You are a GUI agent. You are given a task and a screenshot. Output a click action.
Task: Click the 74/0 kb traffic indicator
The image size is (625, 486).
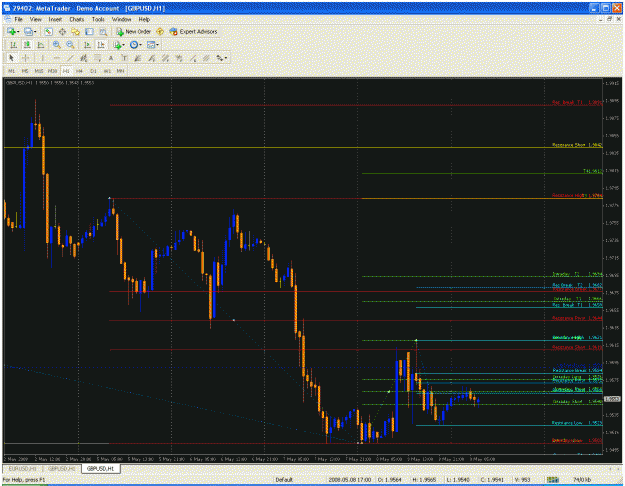pyautogui.click(x=582, y=480)
